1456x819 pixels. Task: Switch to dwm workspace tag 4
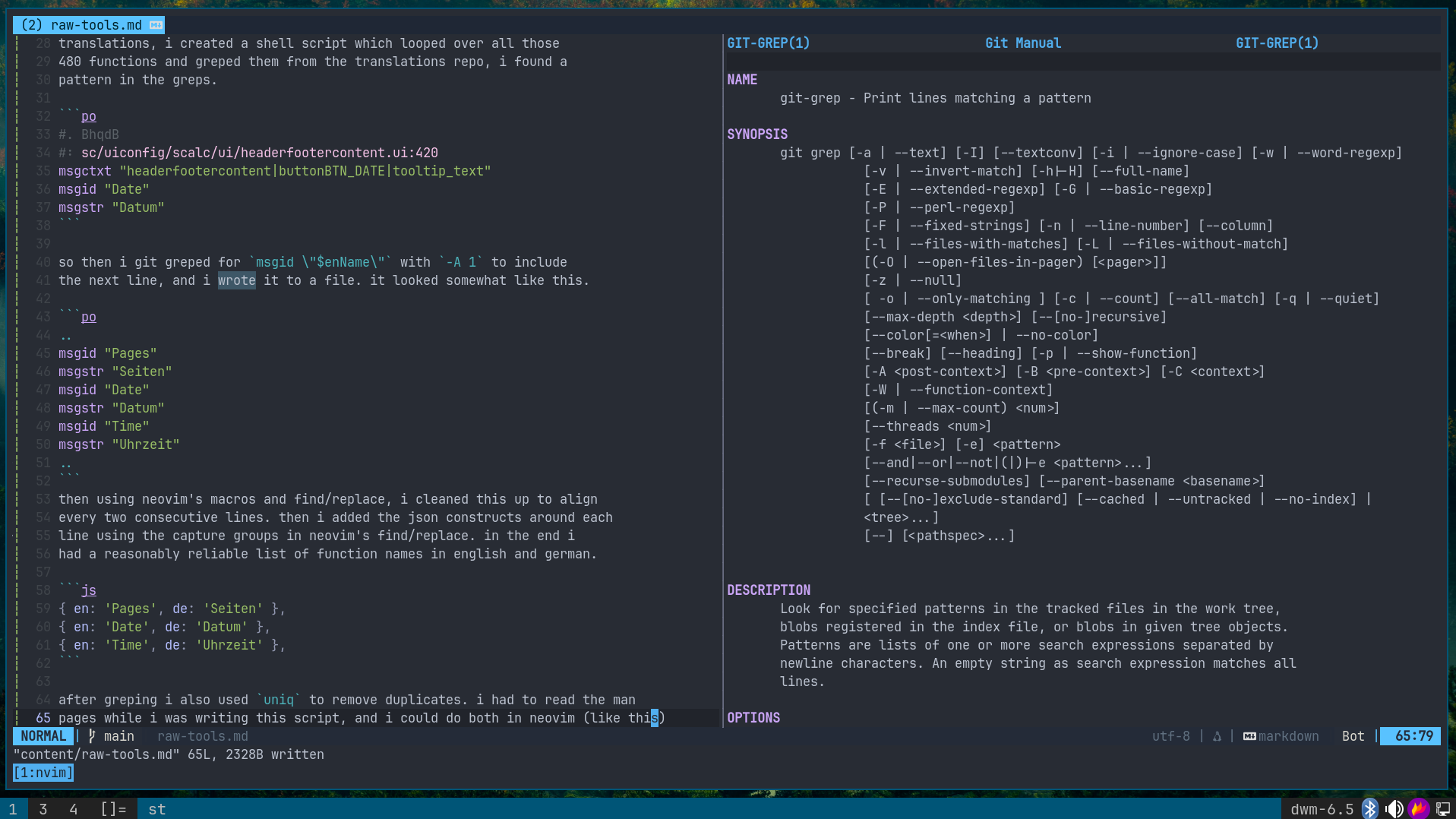(74, 809)
